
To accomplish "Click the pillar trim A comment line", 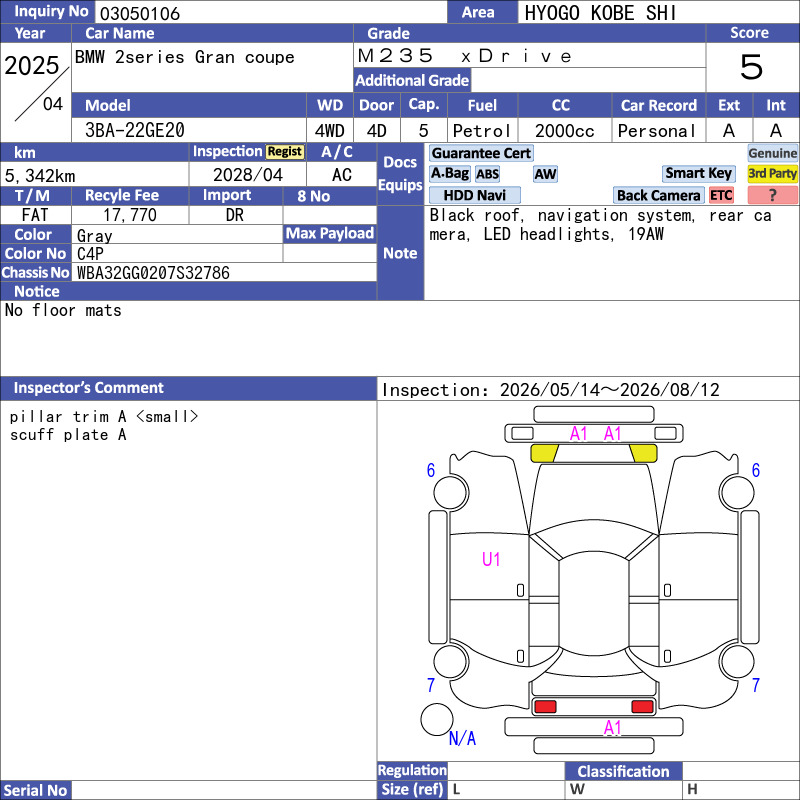I will [x=104, y=417].
